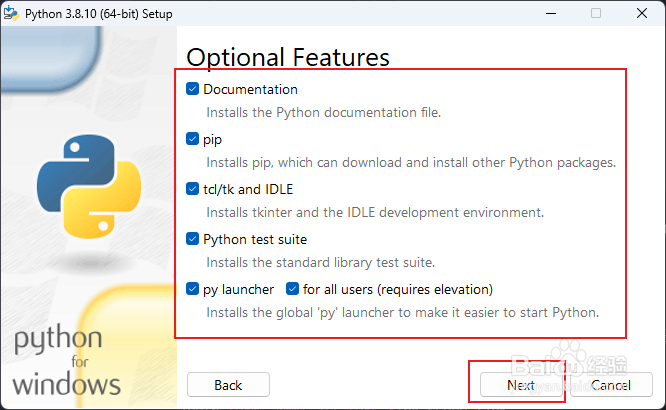Click the 'Installs the Python documentation file' description
Viewport: 666px width, 410px height.
(323, 112)
